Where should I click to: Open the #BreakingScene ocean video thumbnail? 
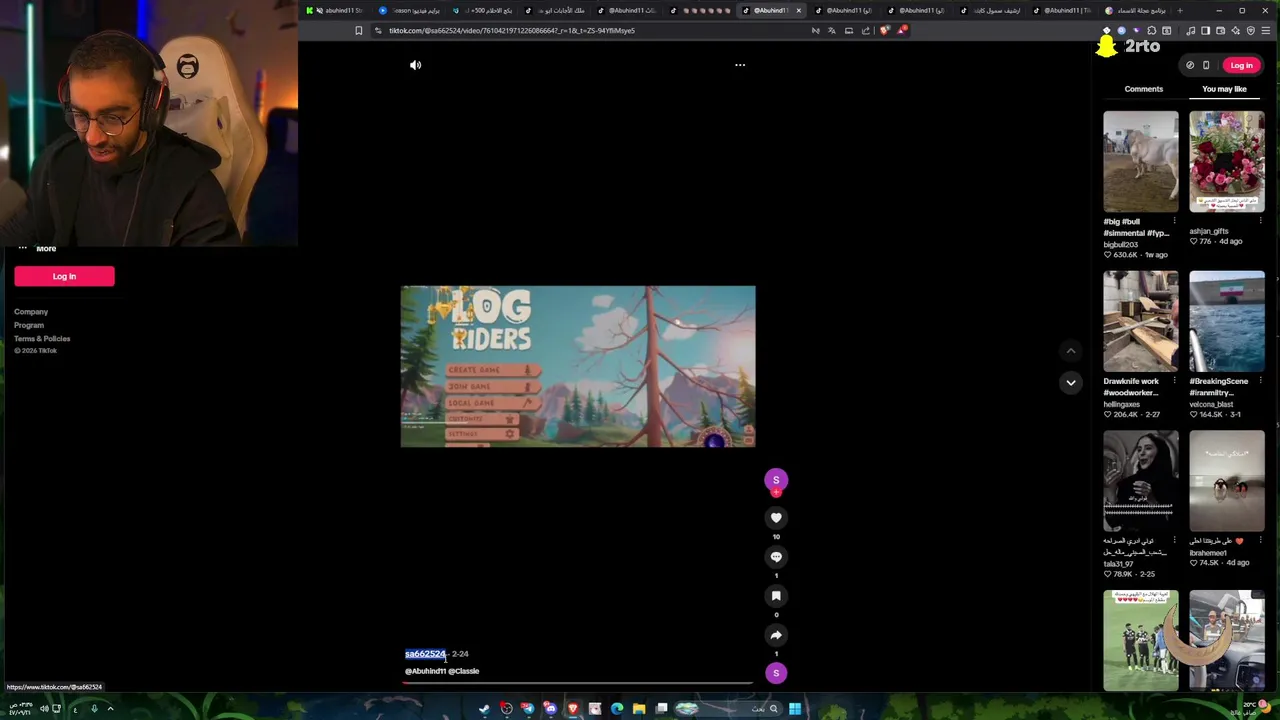point(1227,321)
